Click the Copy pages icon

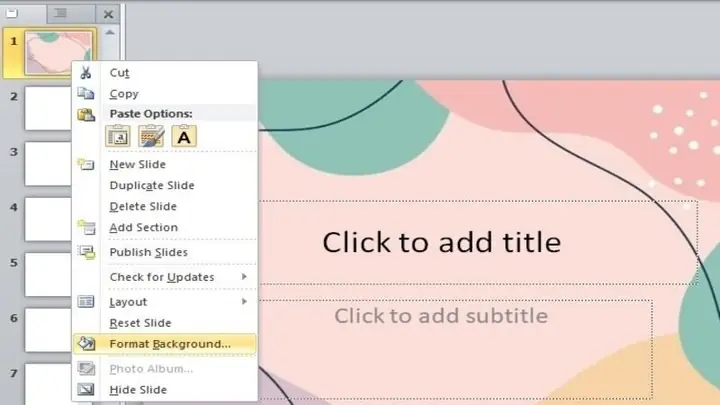[x=86, y=94]
